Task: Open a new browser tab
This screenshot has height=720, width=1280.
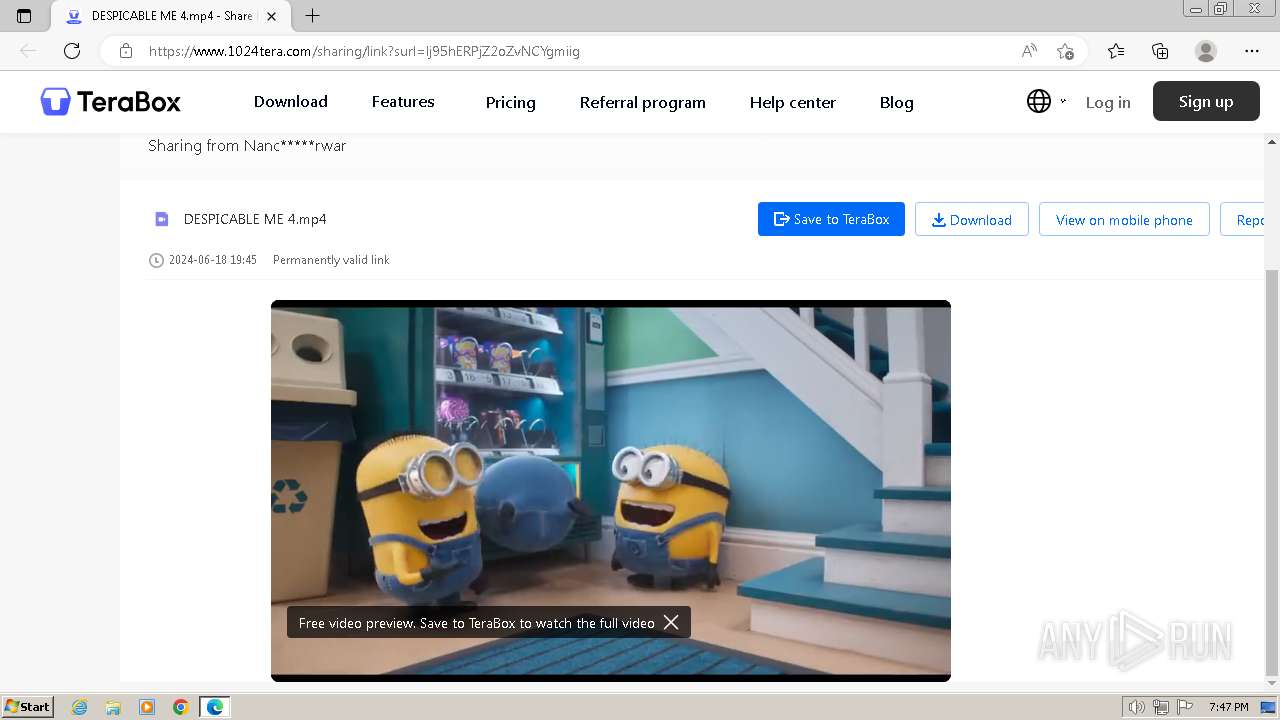Action: coord(312,16)
